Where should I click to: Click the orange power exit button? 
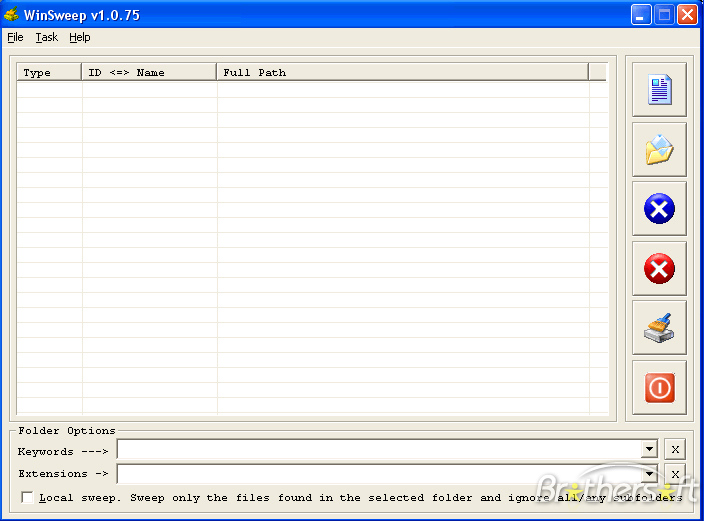(659, 388)
